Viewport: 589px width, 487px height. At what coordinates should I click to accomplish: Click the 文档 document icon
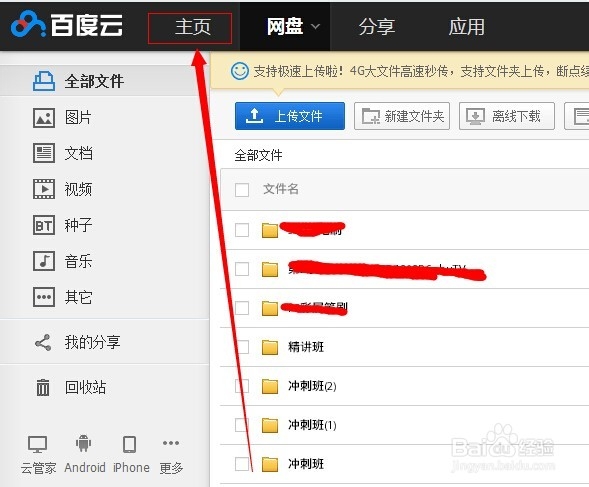[44, 153]
